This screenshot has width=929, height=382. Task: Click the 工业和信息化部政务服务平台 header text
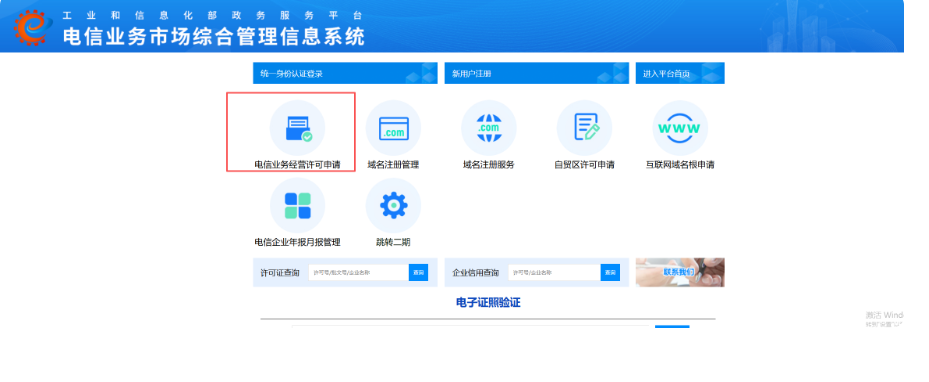213,15
